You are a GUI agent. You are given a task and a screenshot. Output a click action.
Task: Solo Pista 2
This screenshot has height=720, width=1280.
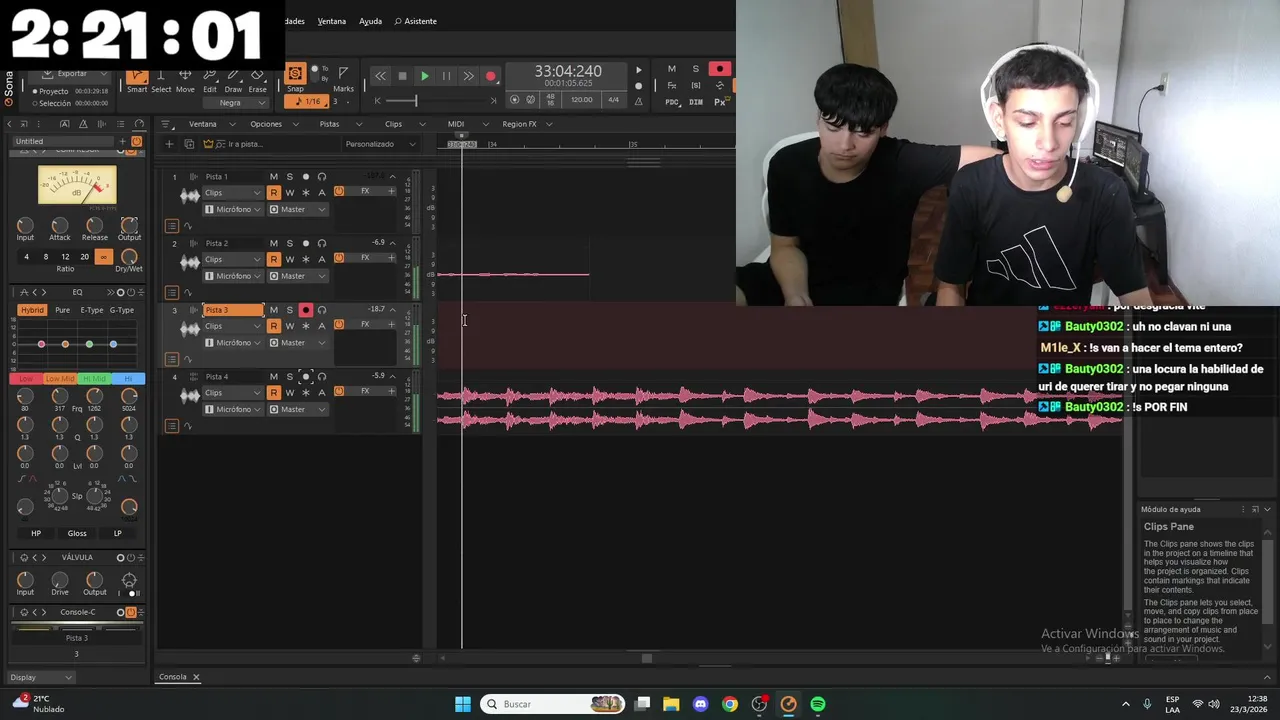click(x=289, y=243)
